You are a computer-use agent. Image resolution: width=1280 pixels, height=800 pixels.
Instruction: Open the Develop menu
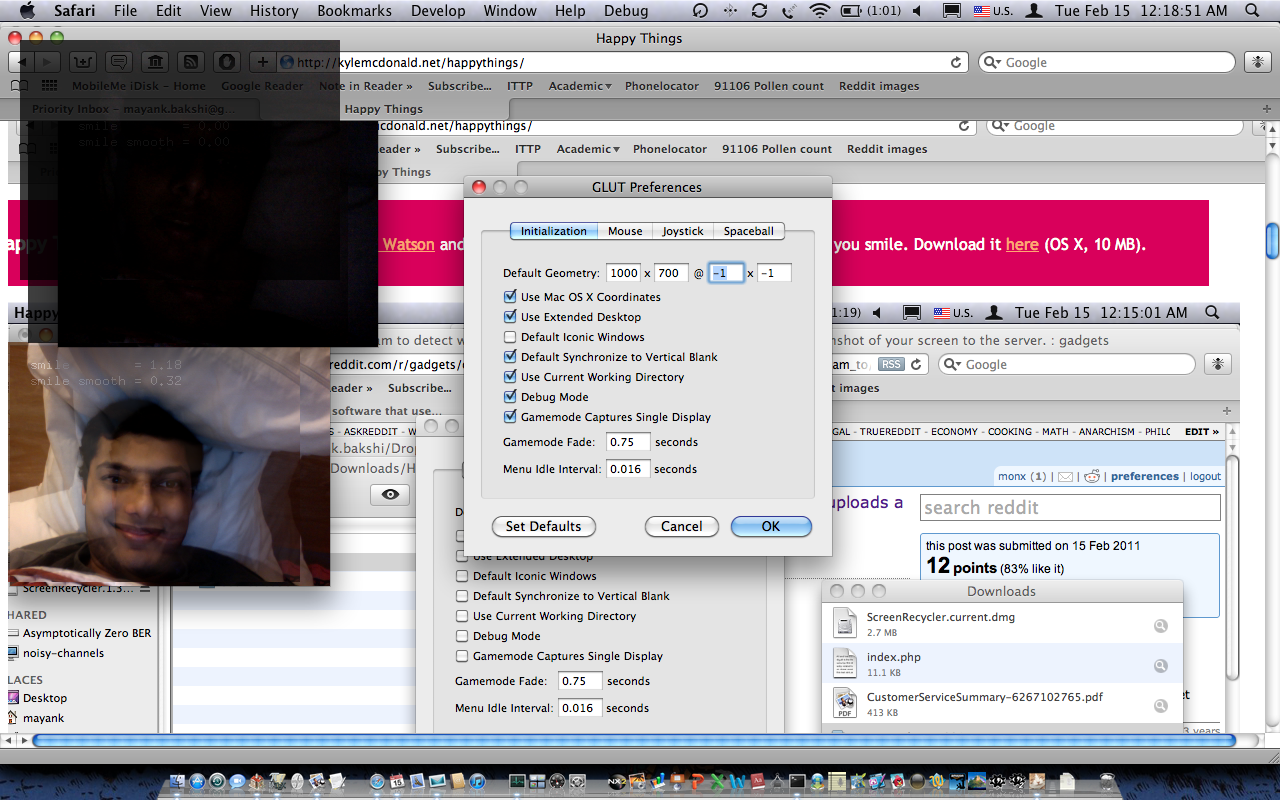[438, 11]
